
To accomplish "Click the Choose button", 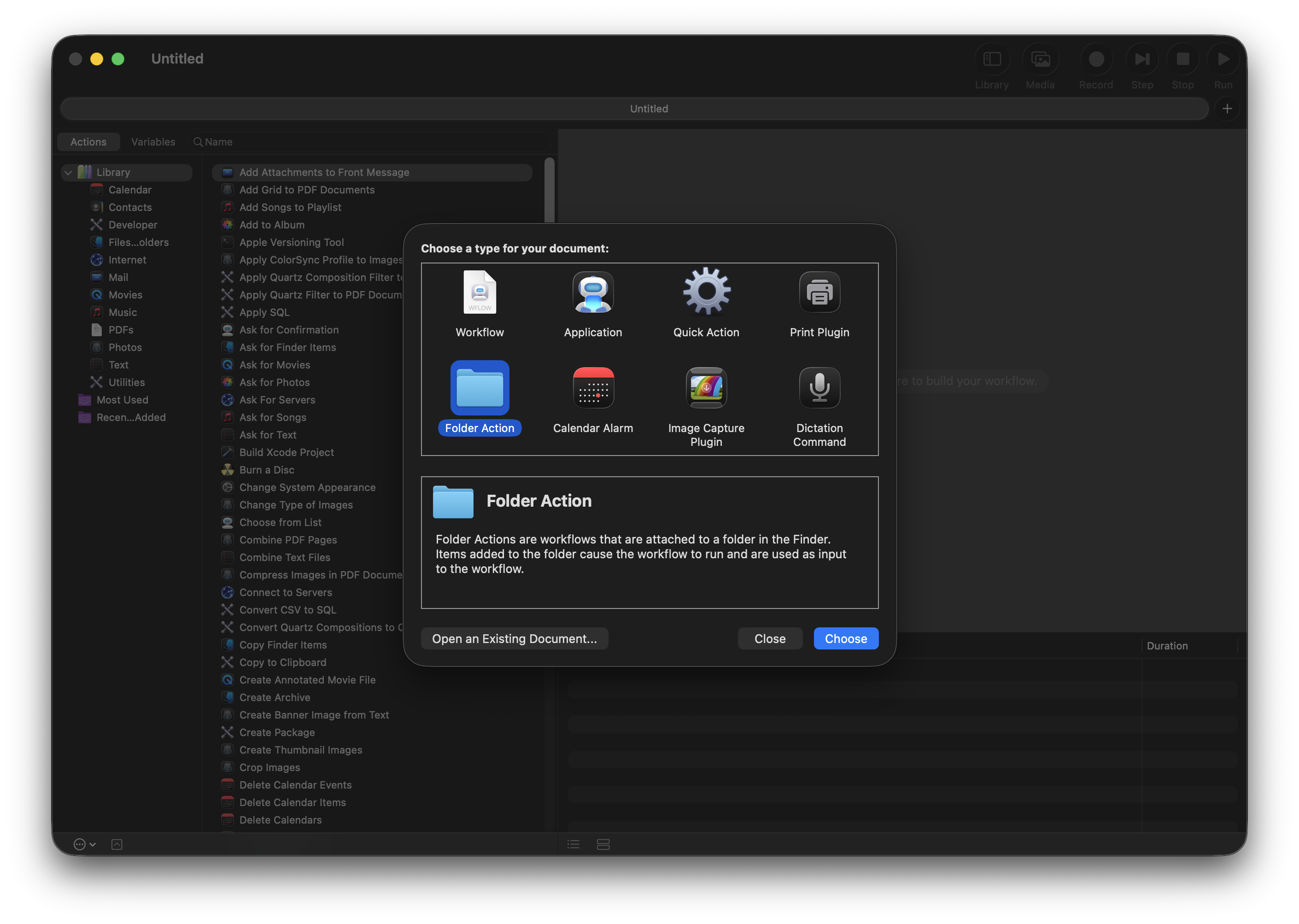I will tap(846, 638).
